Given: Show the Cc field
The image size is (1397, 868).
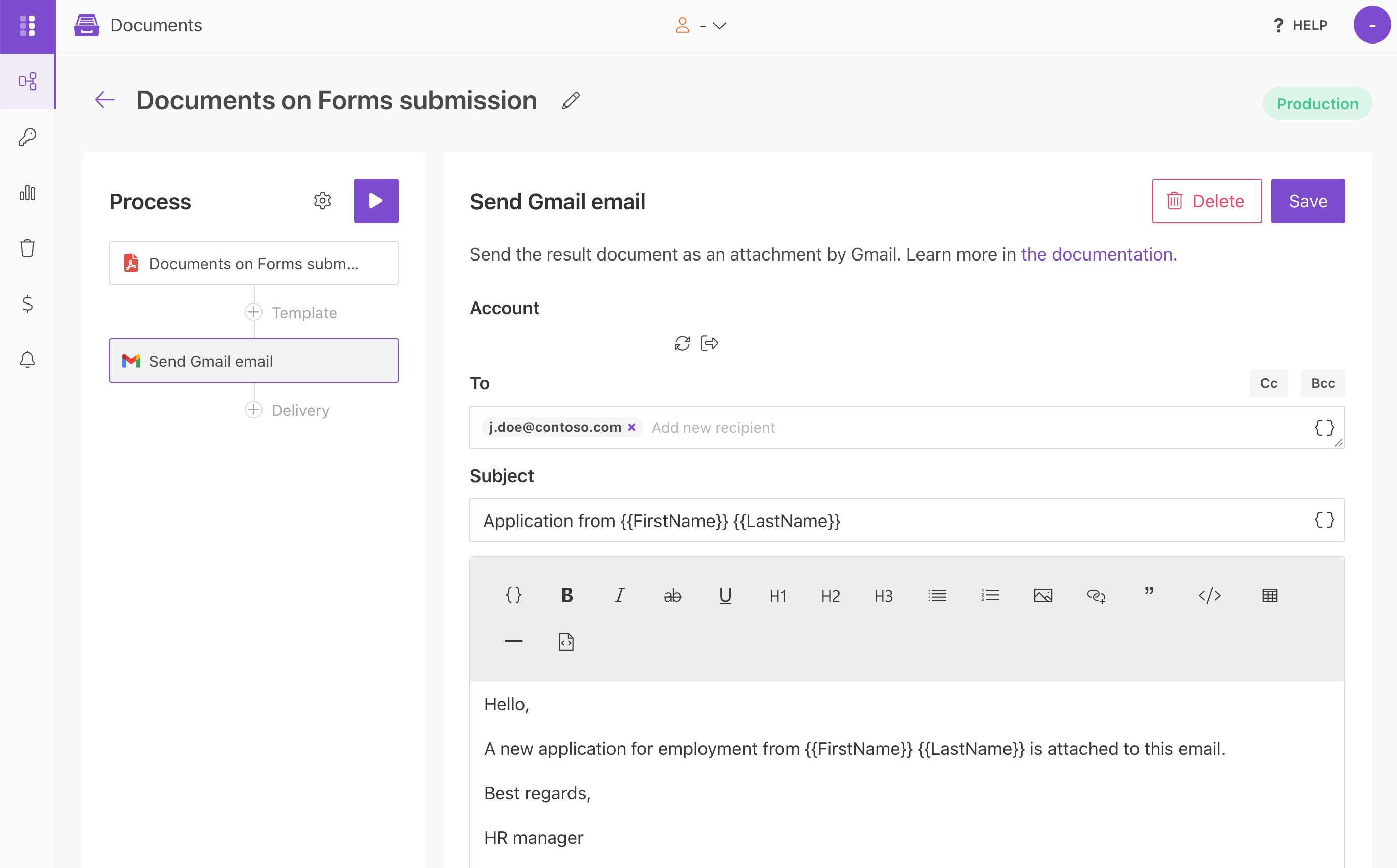Looking at the screenshot, I should [x=1269, y=383].
